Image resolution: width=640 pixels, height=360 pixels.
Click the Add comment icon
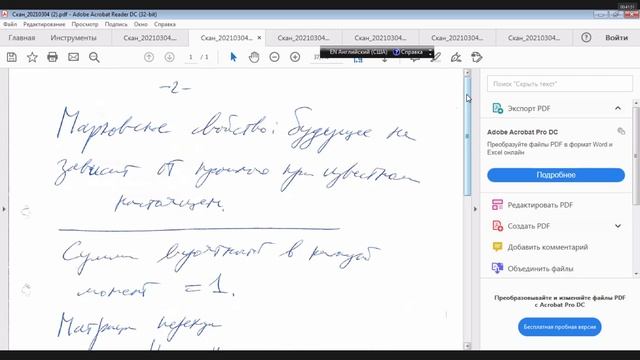497,247
